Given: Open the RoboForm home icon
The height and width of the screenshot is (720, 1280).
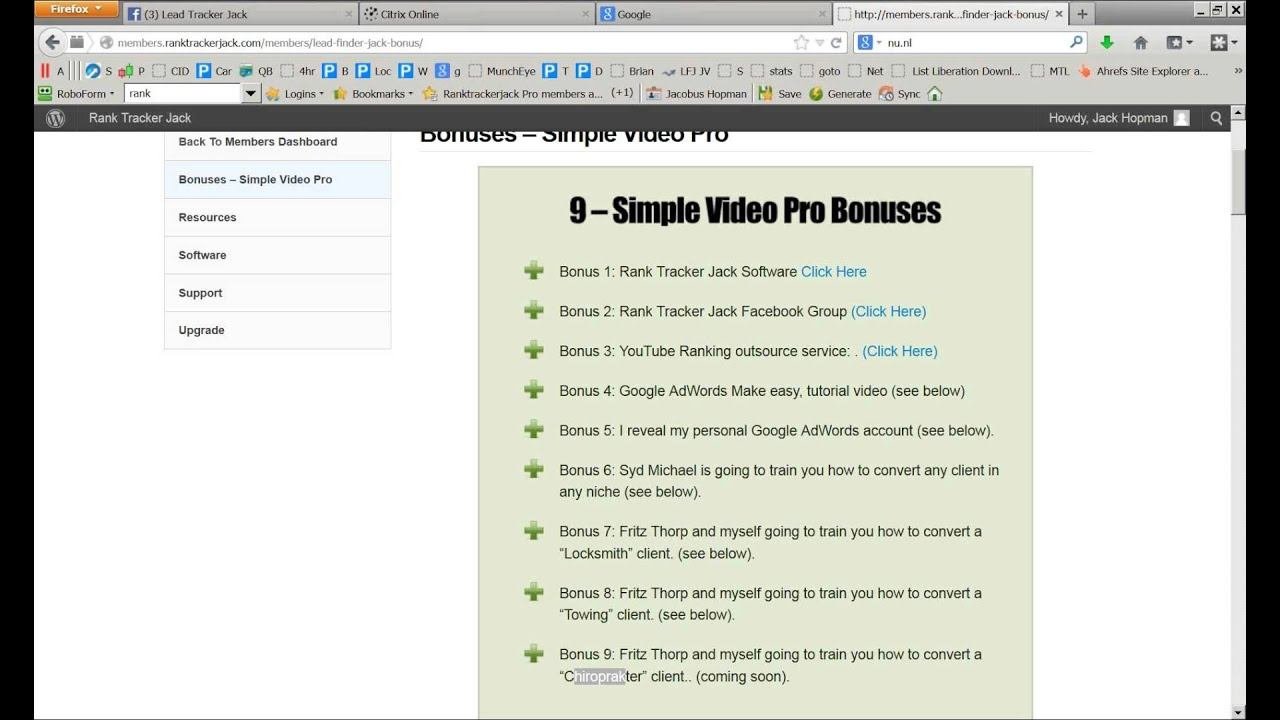Looking at the screenshot, I should point(935,94).
